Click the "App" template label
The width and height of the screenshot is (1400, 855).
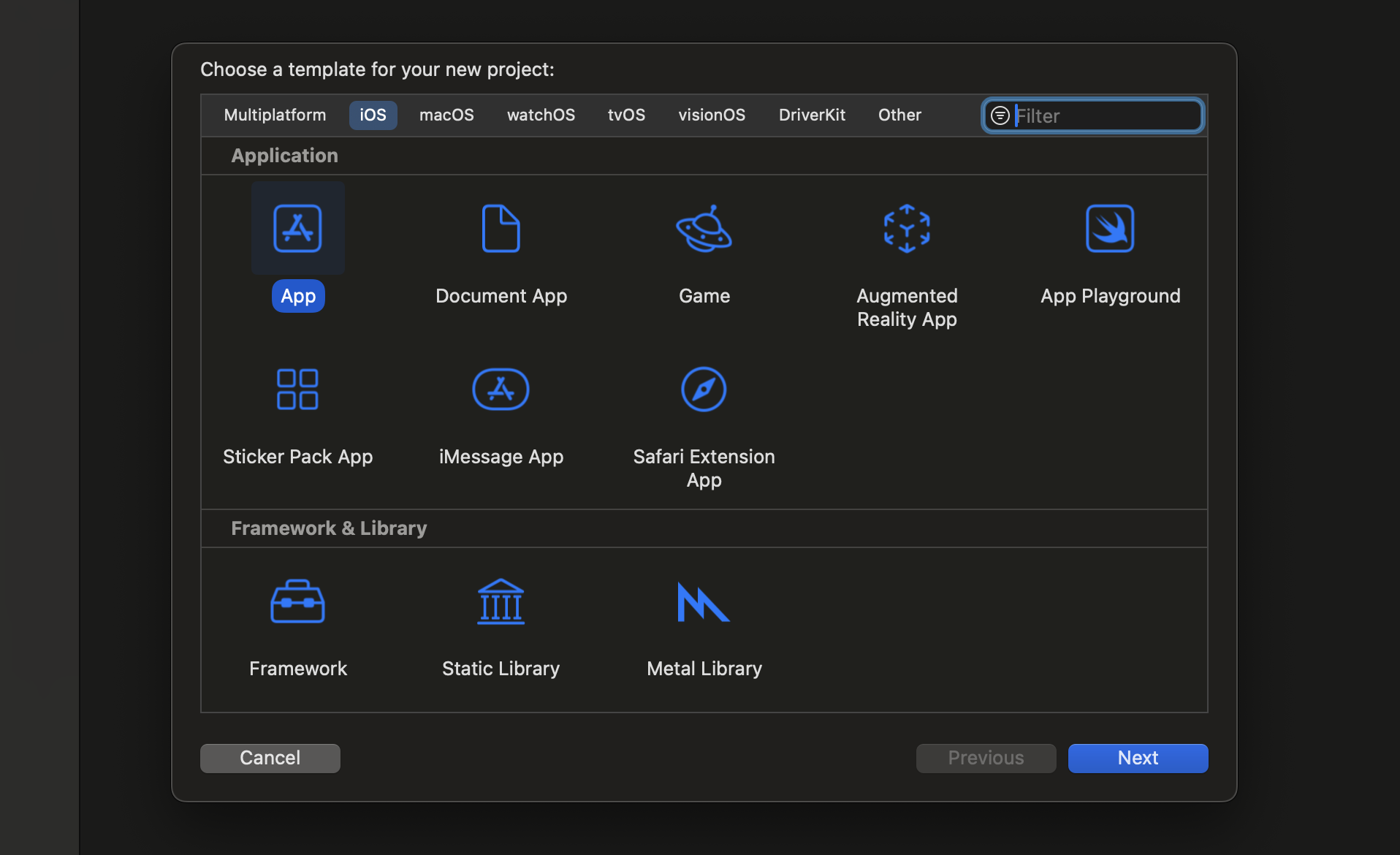tap(298, 296)
